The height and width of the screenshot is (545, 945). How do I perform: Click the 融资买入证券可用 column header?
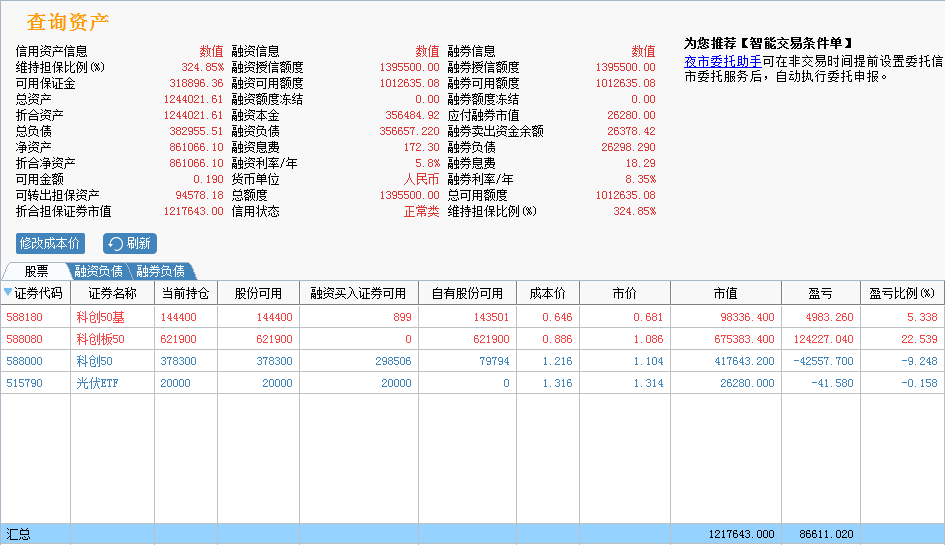click(x=359, y=293)
